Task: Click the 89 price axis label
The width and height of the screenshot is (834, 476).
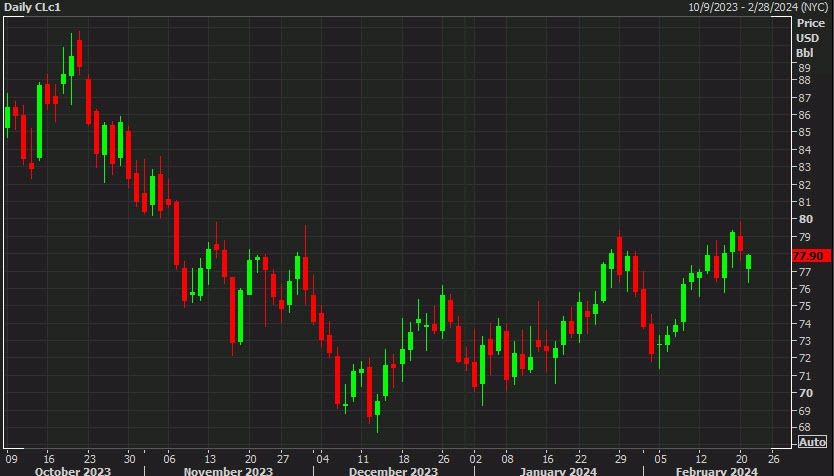Action: [804, 68]
